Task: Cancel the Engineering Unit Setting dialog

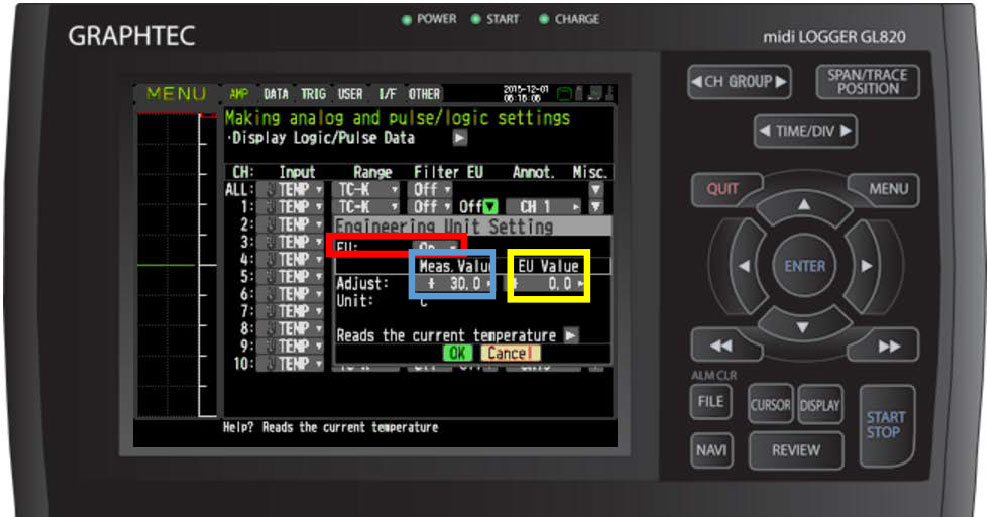Action: [510, 353]
